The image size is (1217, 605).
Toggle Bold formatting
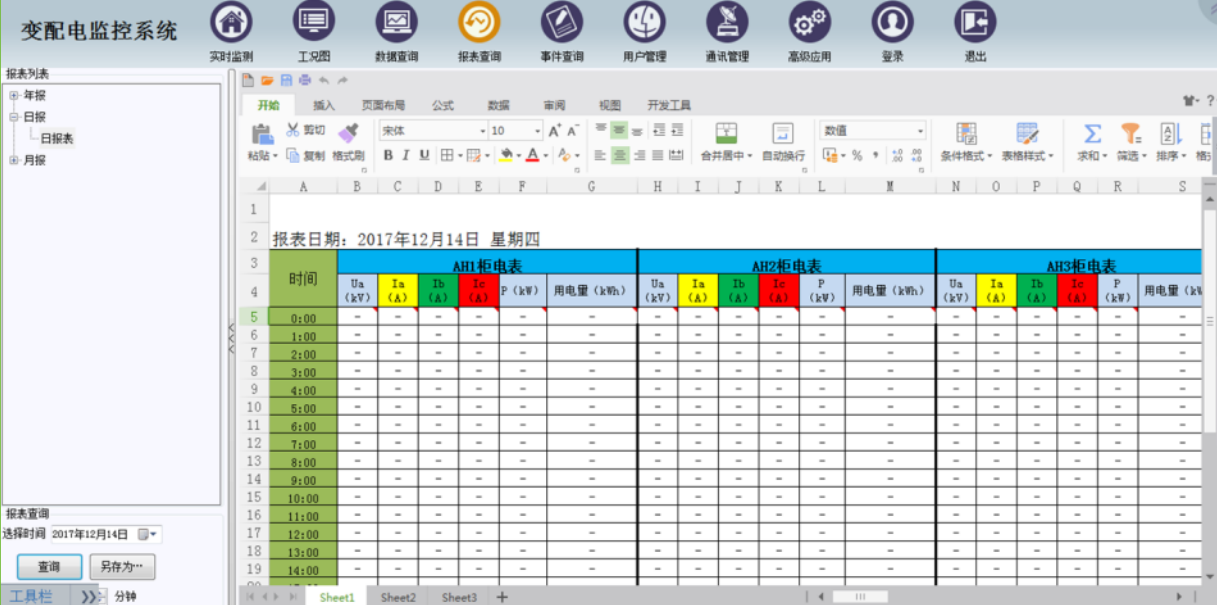pyautogui.click(x=388, y=155)
